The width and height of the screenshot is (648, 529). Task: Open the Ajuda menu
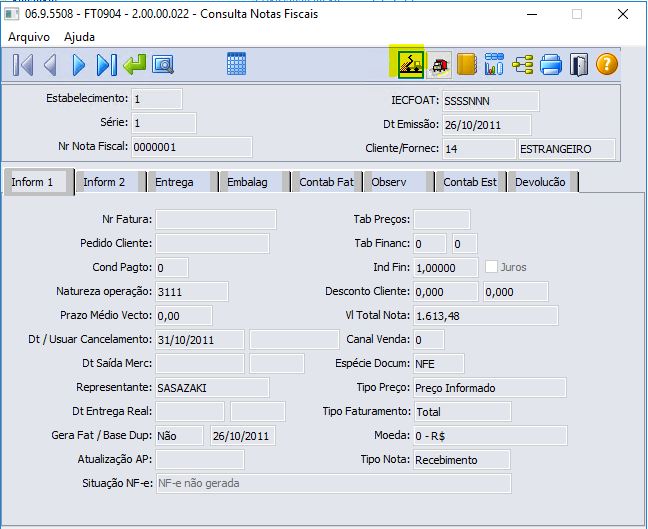pos(80,37)
